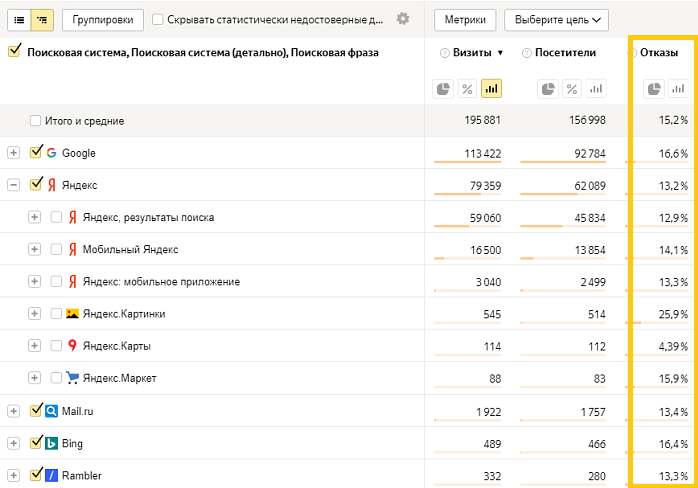Image resolution: width=698 pixels, height=488 pixels.
Task: Collapse the Яндекс row
Action: tap(14, 185)
